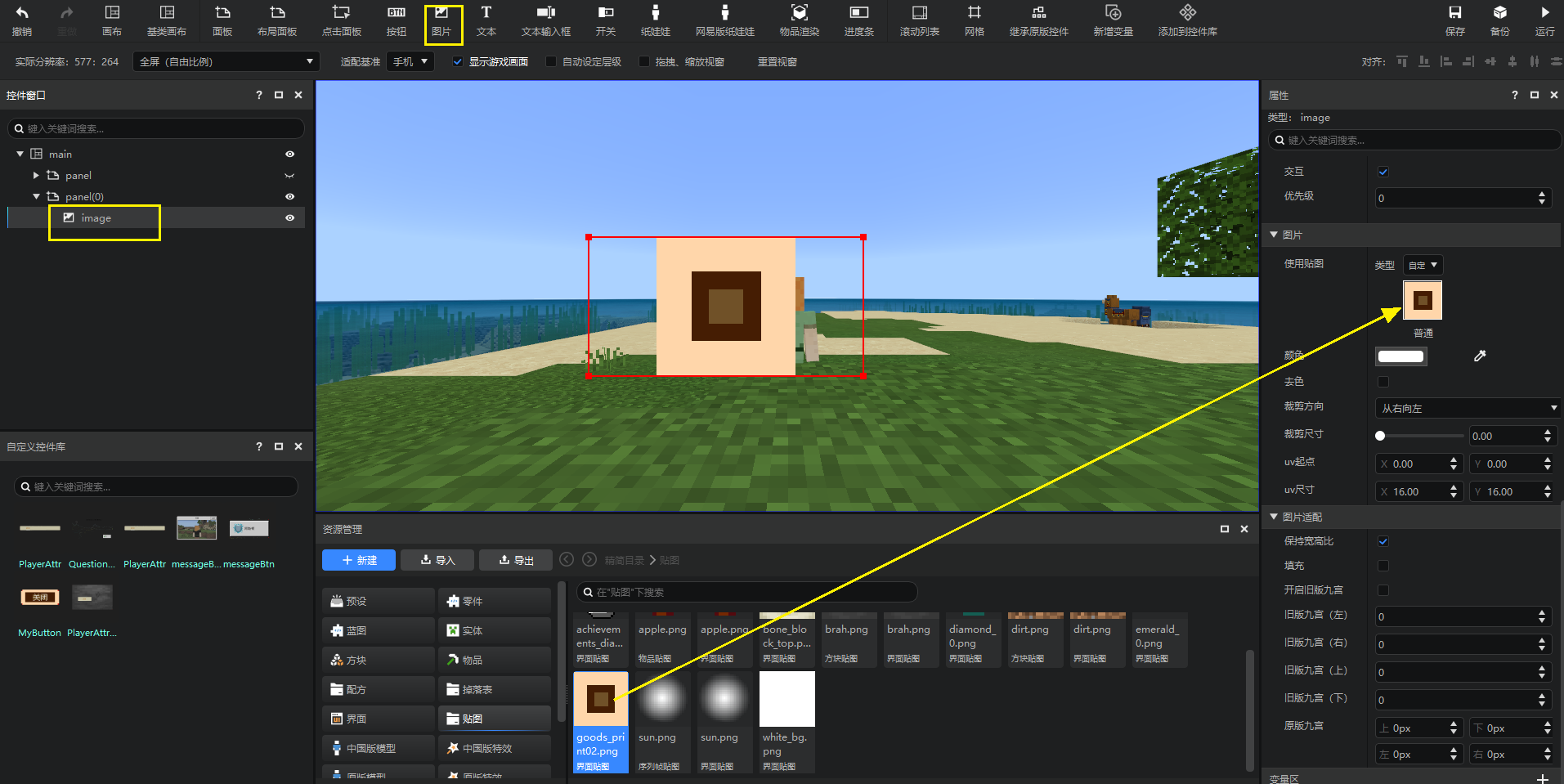Viewport: 1564px width, 784px height.
Task: Add a 图片 image control
Action: [441, 20]
